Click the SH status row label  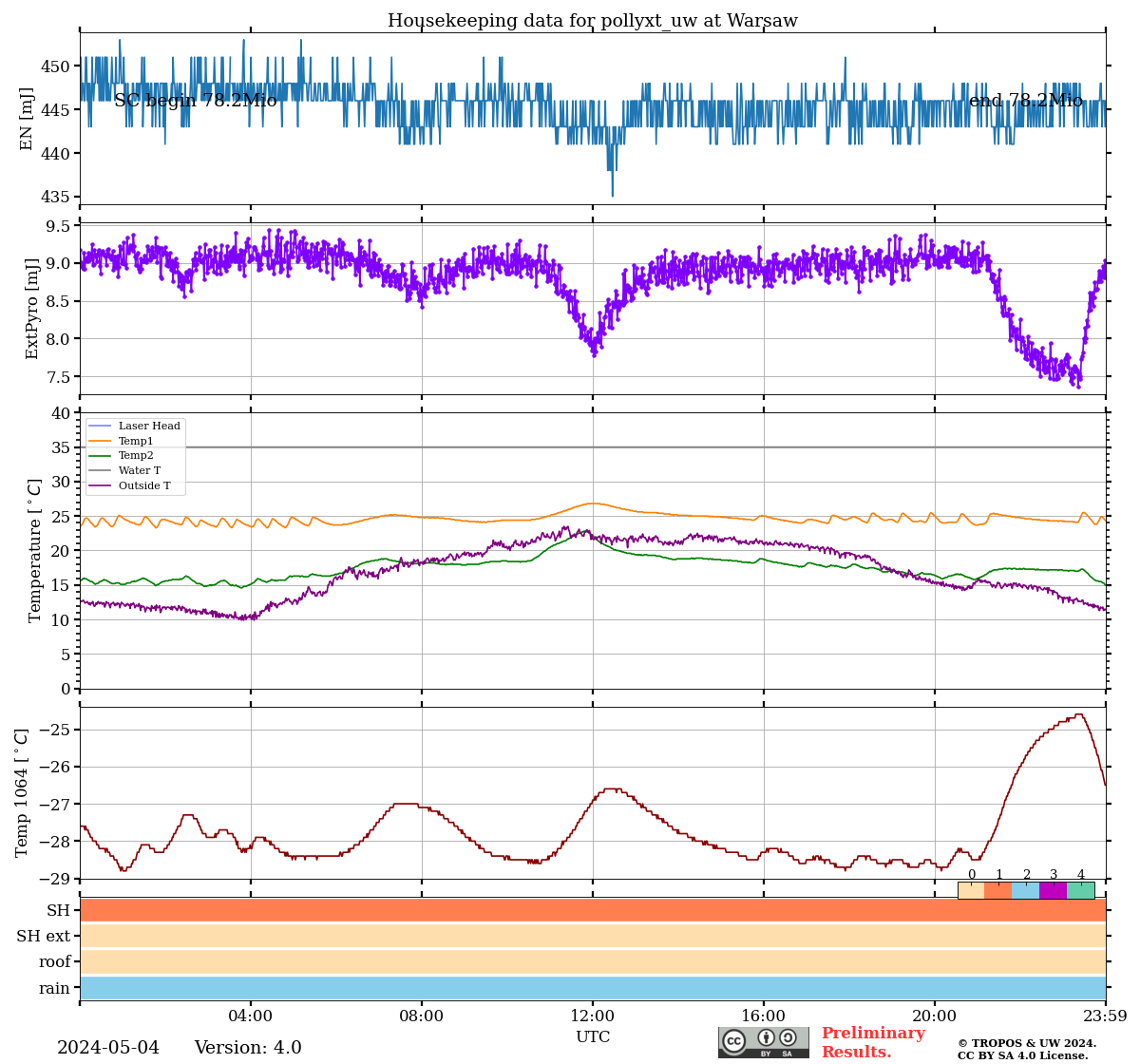(x=59, y=911)
